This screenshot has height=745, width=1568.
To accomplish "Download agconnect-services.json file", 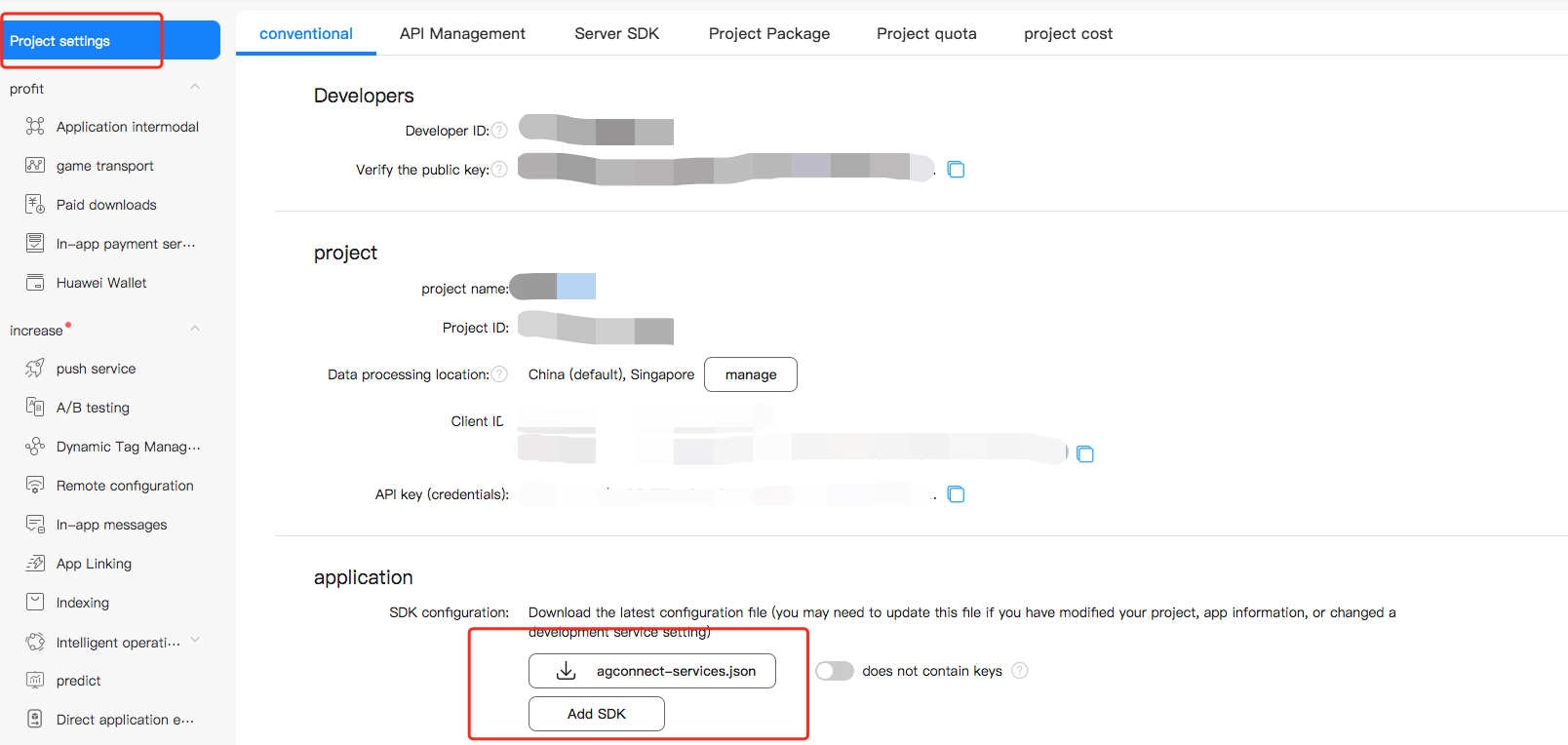I will (x=652, y=671).
